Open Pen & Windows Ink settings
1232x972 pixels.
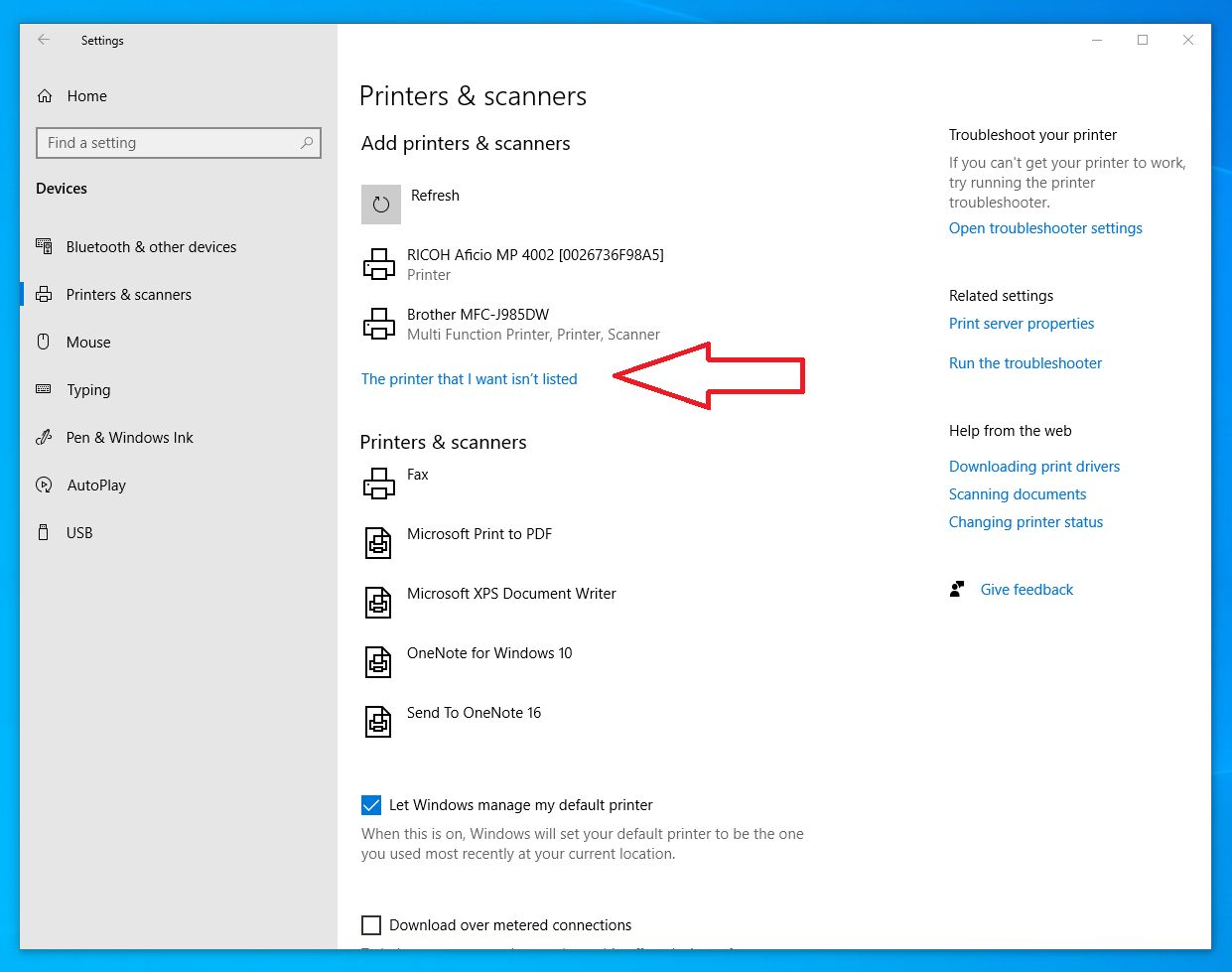click(129, 438)
